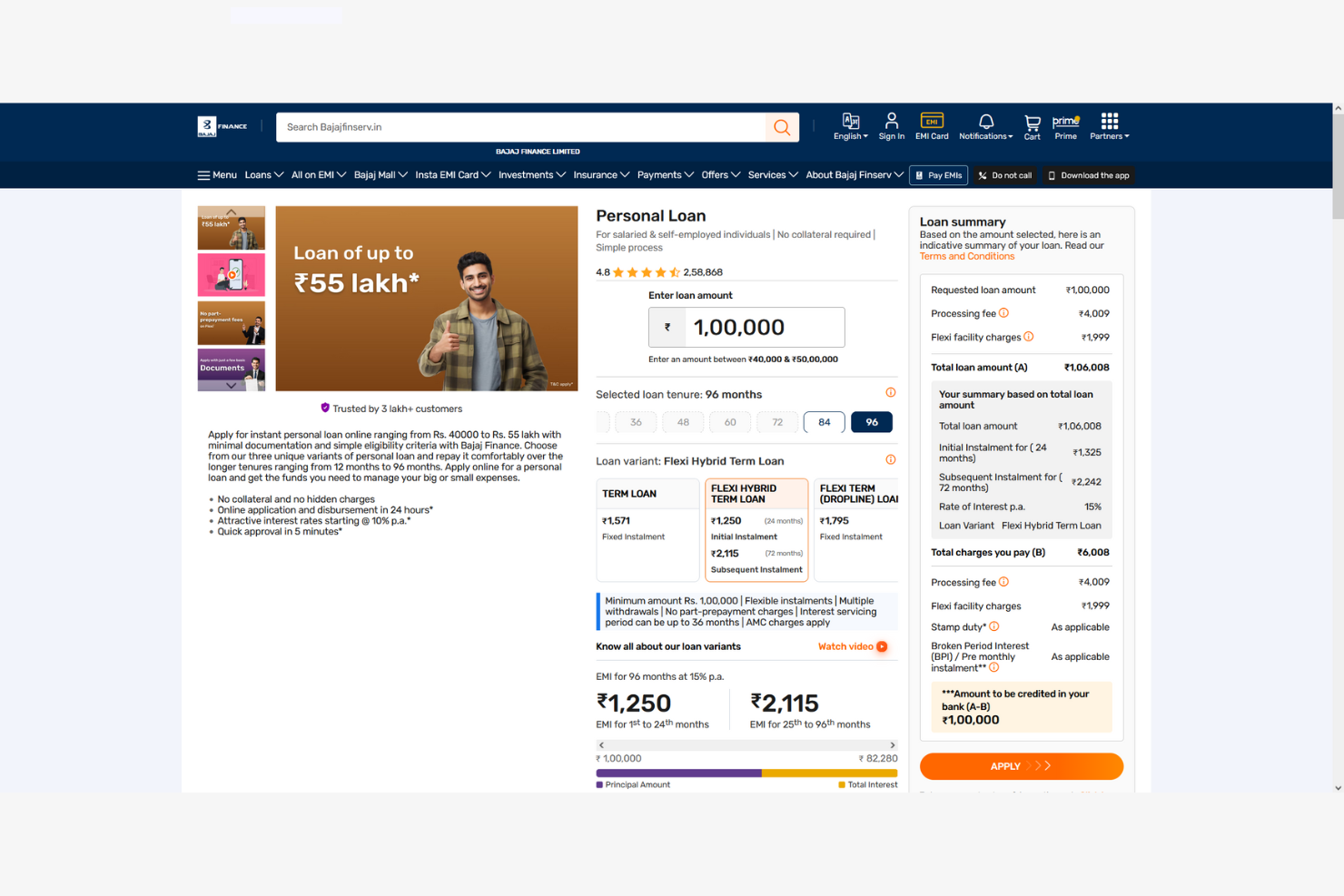Open search with the magnifier icon
Screen dimensions: 1344x896
[781, 127]
